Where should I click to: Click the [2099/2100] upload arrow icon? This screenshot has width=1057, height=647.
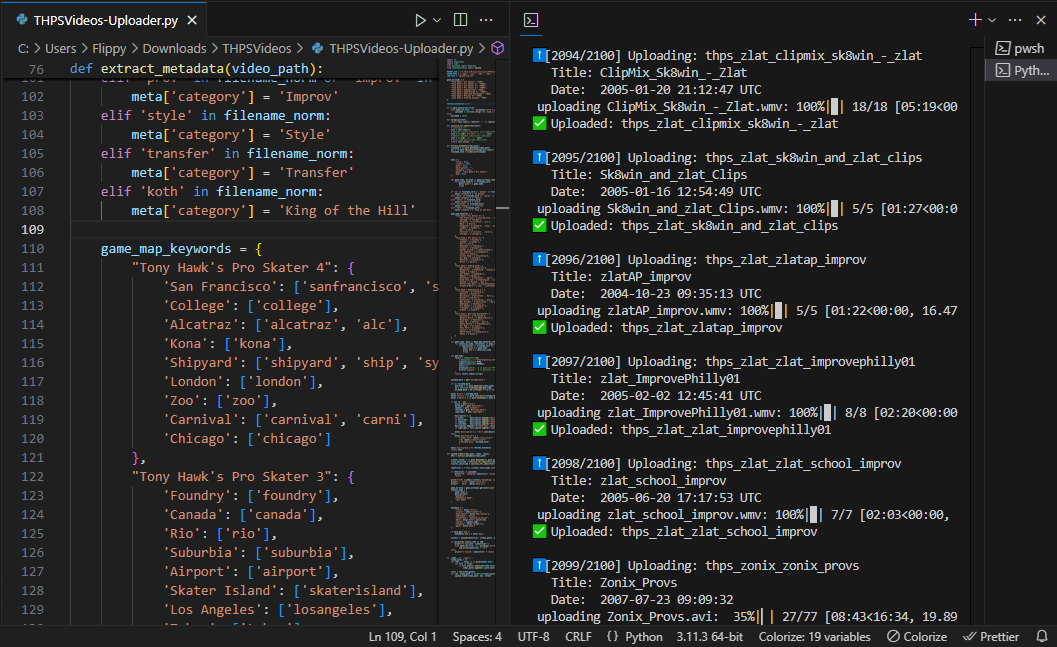tap(539, 565)
